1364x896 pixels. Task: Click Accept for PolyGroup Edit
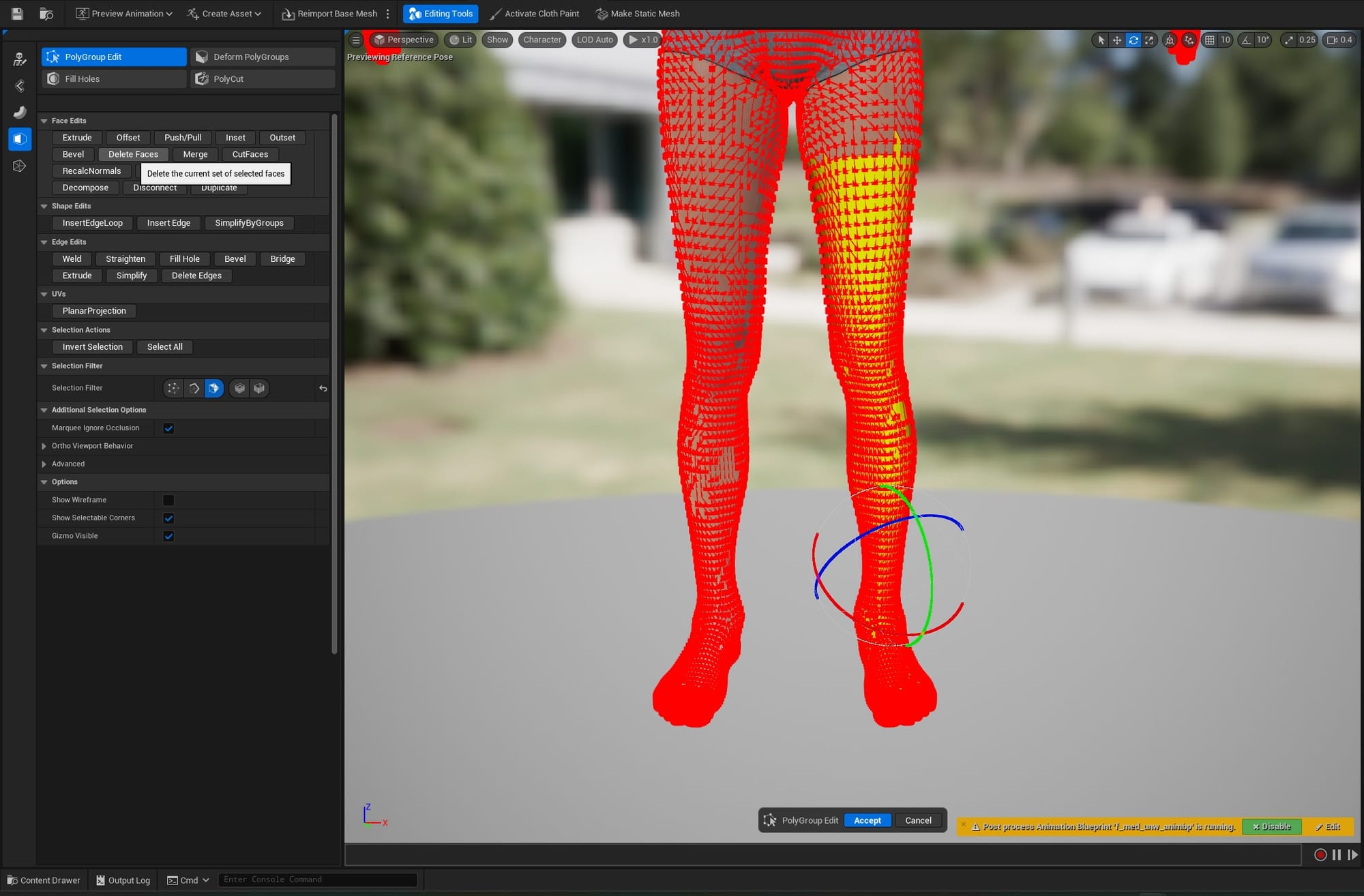click(867, 820)
